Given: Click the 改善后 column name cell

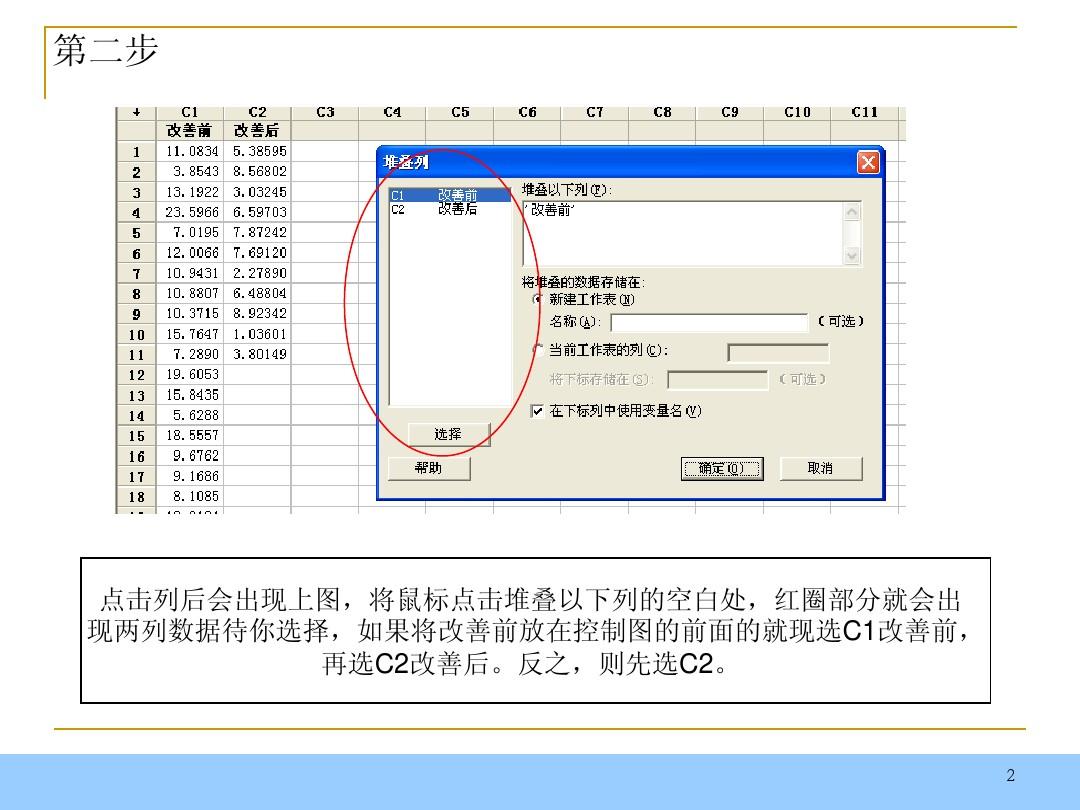Looking at the screenshot, I should pyautogui.click(x=258, y=130).
